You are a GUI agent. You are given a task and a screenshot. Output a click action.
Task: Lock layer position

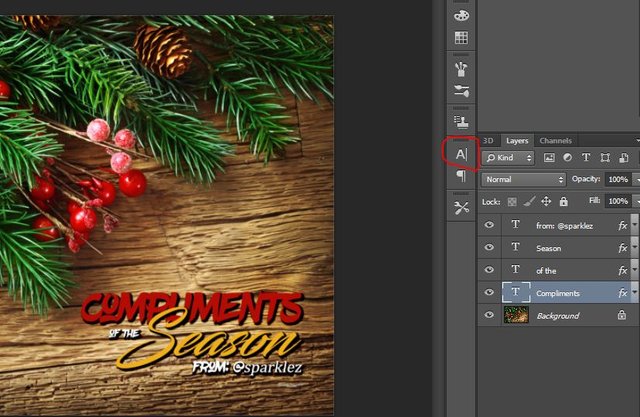pyautogui.click(x=546, y=201)
